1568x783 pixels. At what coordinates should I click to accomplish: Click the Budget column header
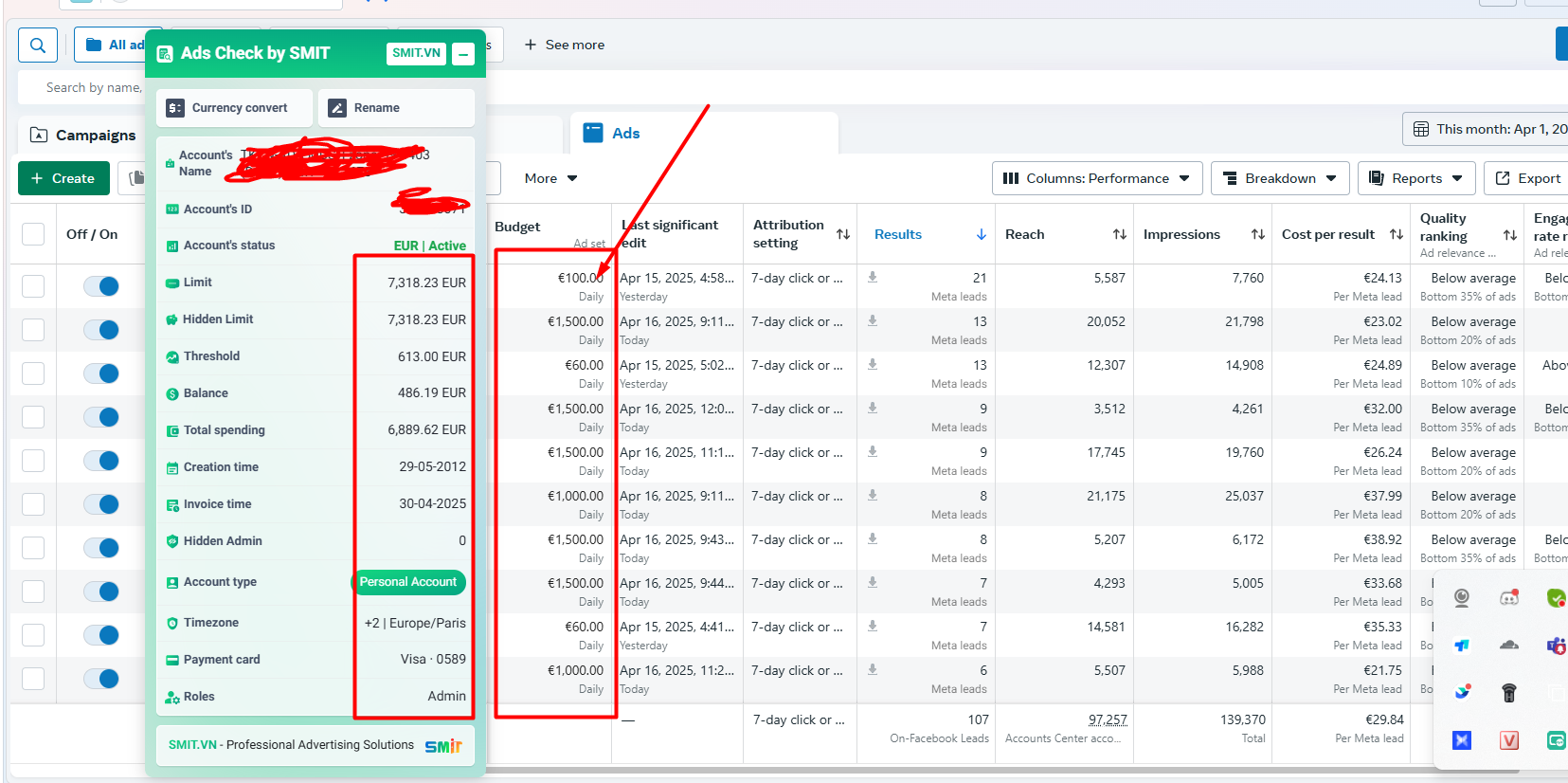coord(517,227)
